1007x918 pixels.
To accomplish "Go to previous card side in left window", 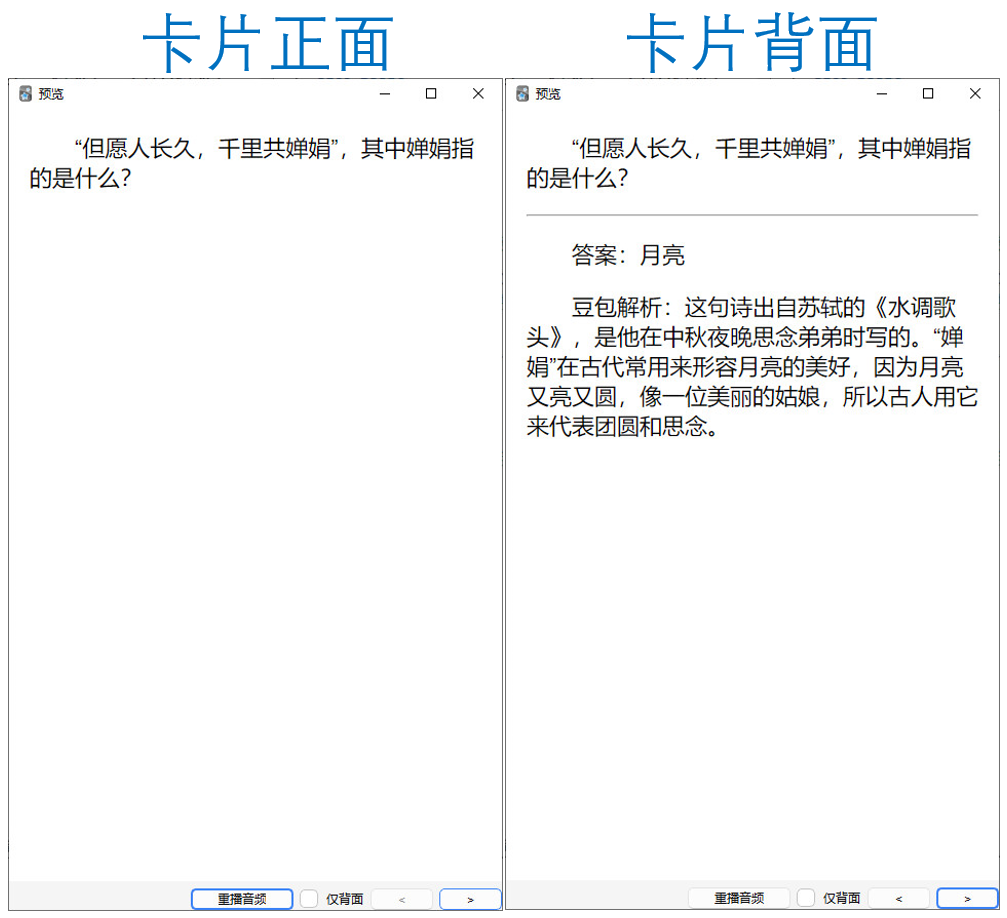I will pos(402,899).
